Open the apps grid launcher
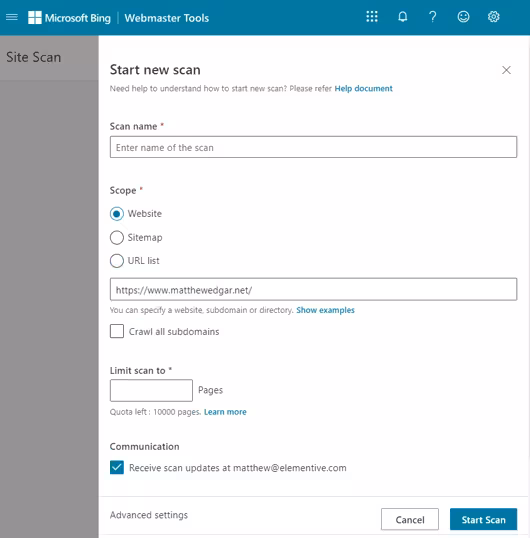 372,16
